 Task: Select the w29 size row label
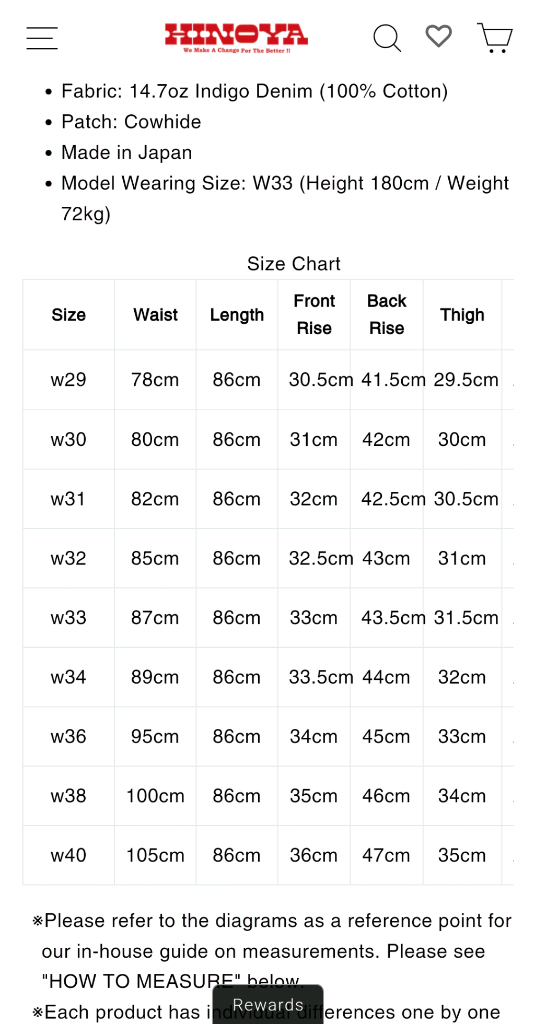point(69,379)
